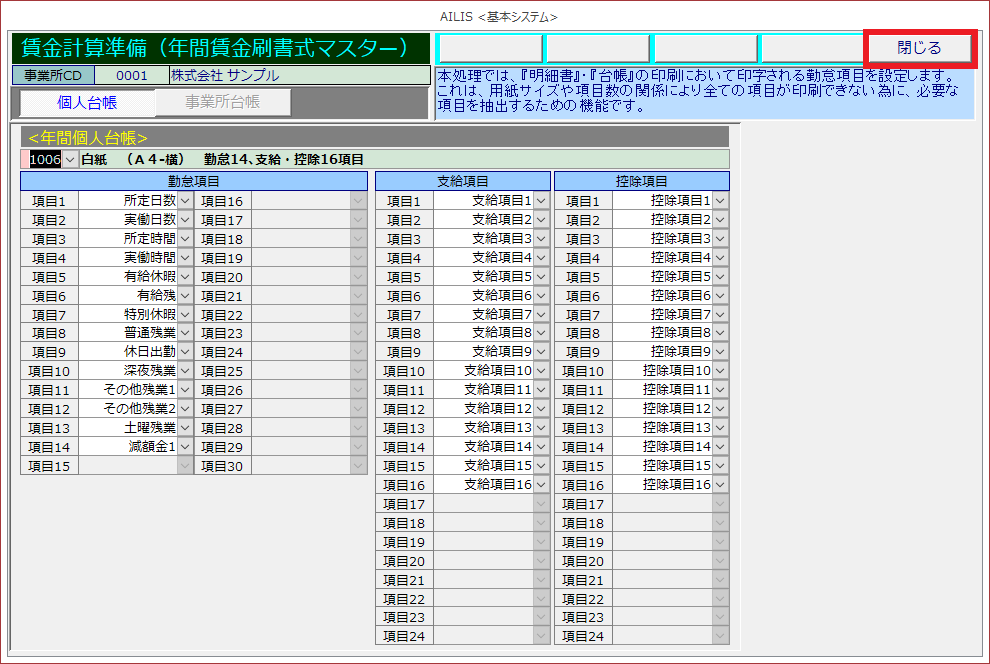Expand the 支給項目8 dropdown
This screenshot has height=664, width=990.
pos(541,333)
